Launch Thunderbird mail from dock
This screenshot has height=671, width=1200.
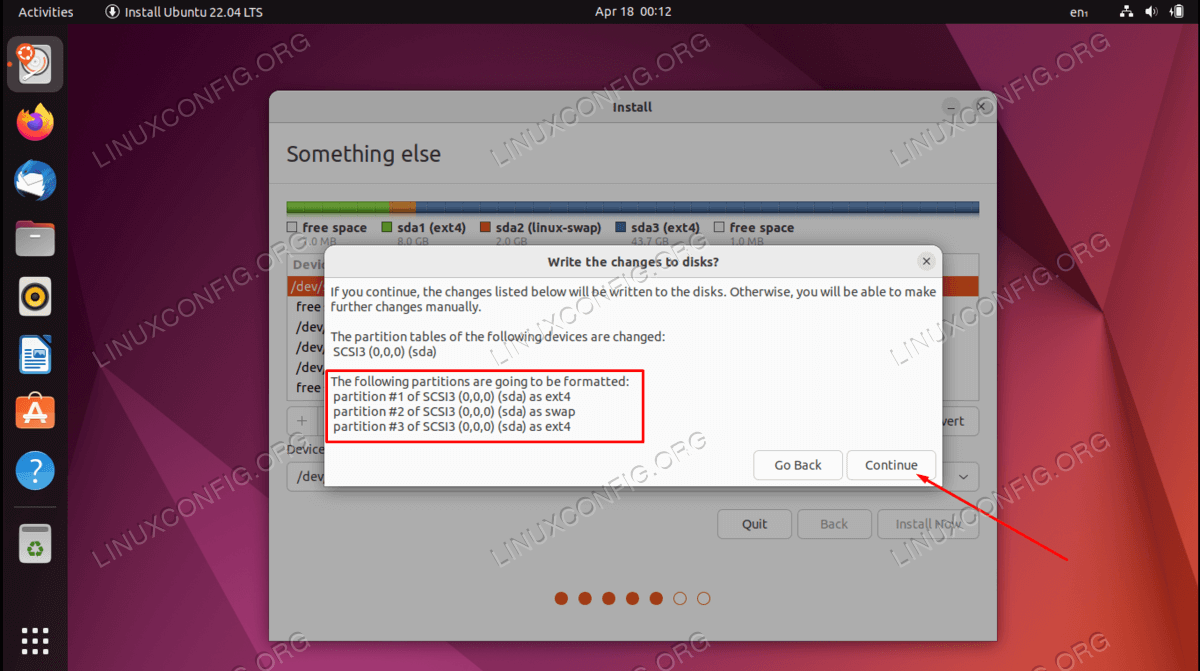click(x=35, y=182)
